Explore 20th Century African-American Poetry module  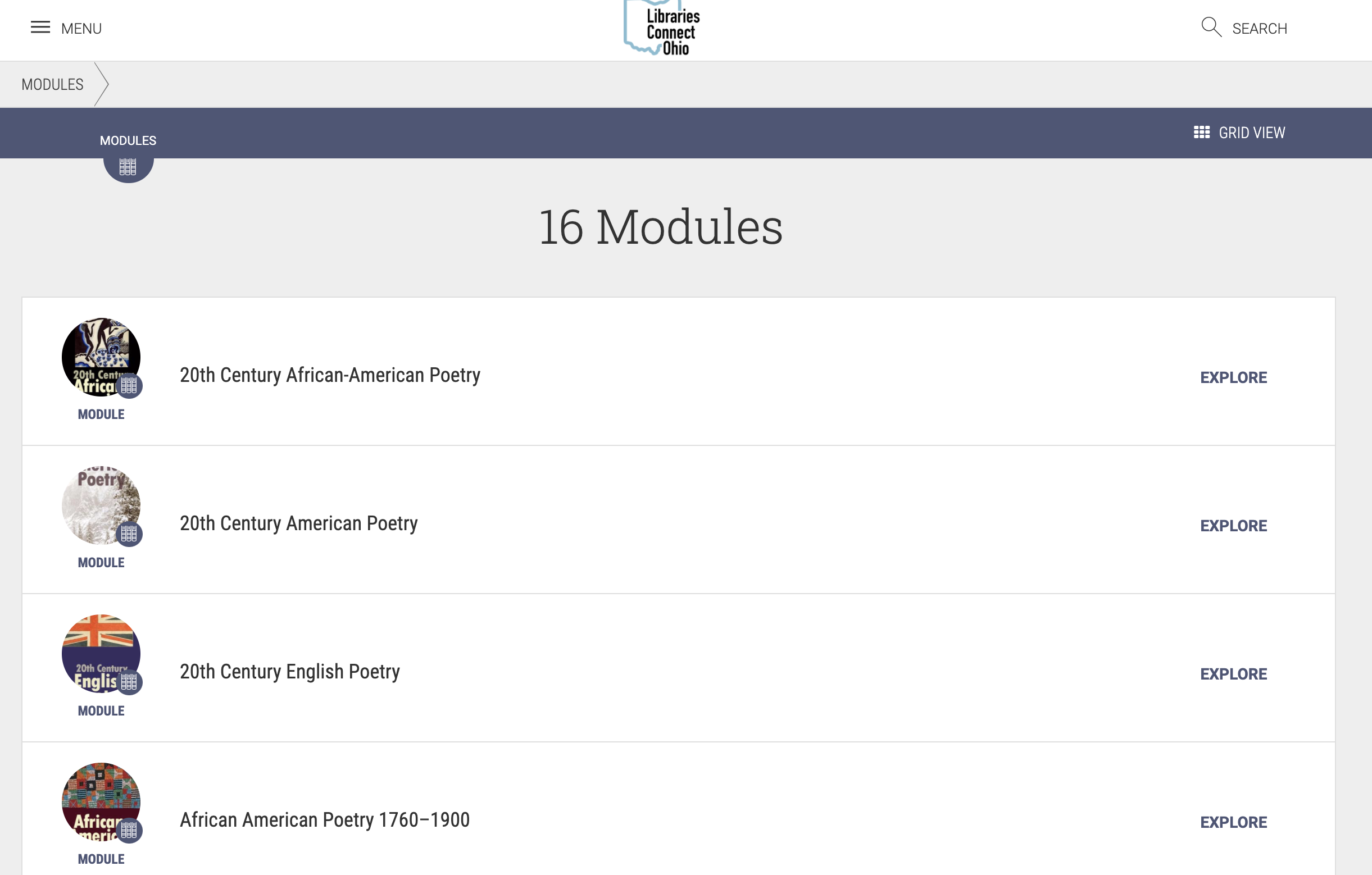coord(1233,377)
